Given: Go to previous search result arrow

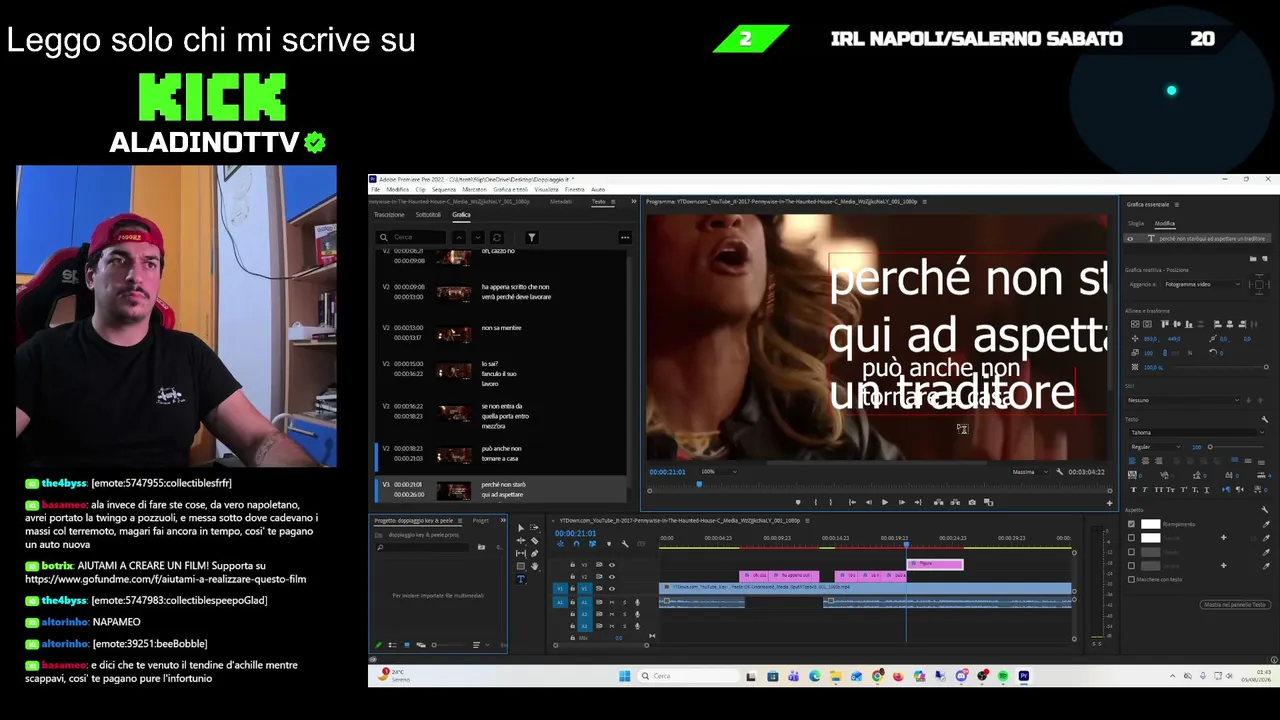Looking at the screenshot, I should click(459, 237).
